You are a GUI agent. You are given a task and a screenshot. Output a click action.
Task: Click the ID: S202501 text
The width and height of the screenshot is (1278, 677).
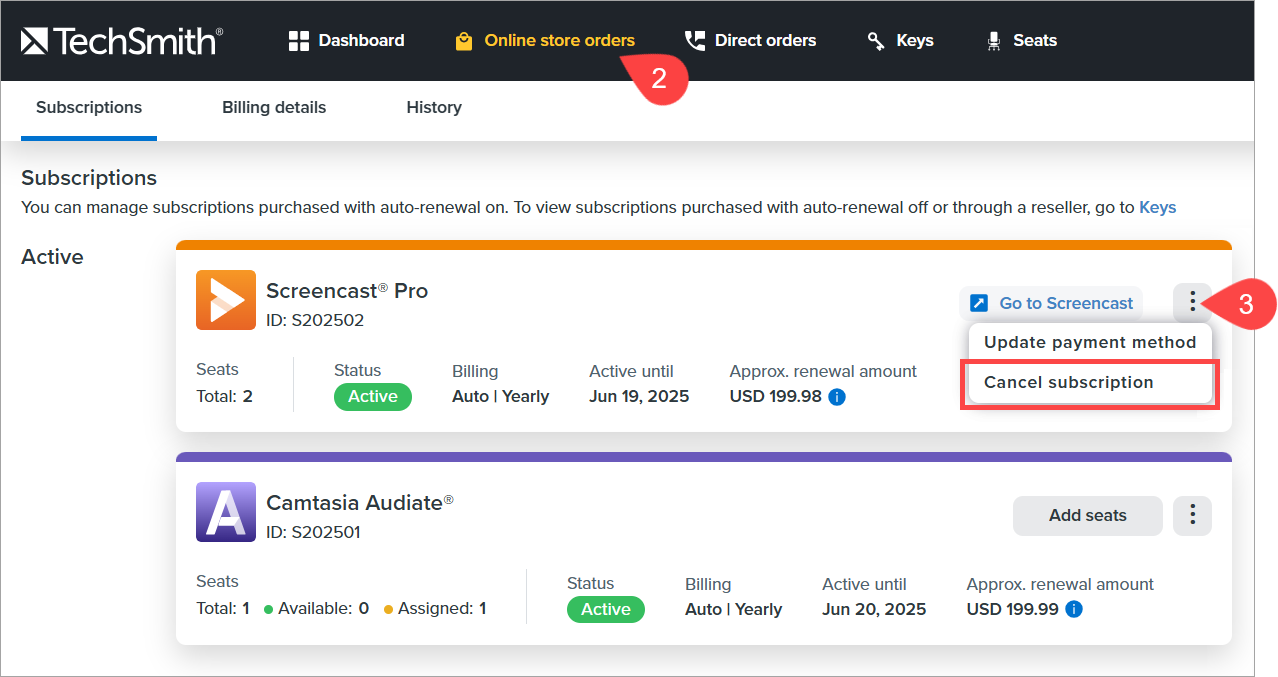pos(313,533)
